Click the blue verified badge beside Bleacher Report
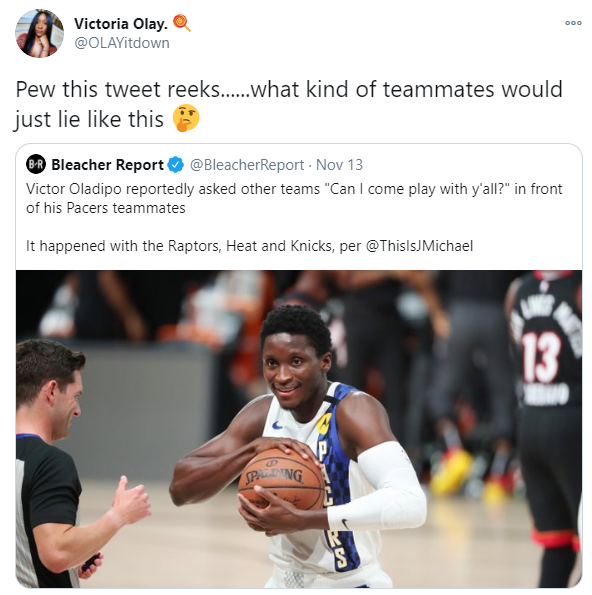Image resolution: width=592 pixels, height=595 pixels. pyautogui.click(x=176, y=165)
